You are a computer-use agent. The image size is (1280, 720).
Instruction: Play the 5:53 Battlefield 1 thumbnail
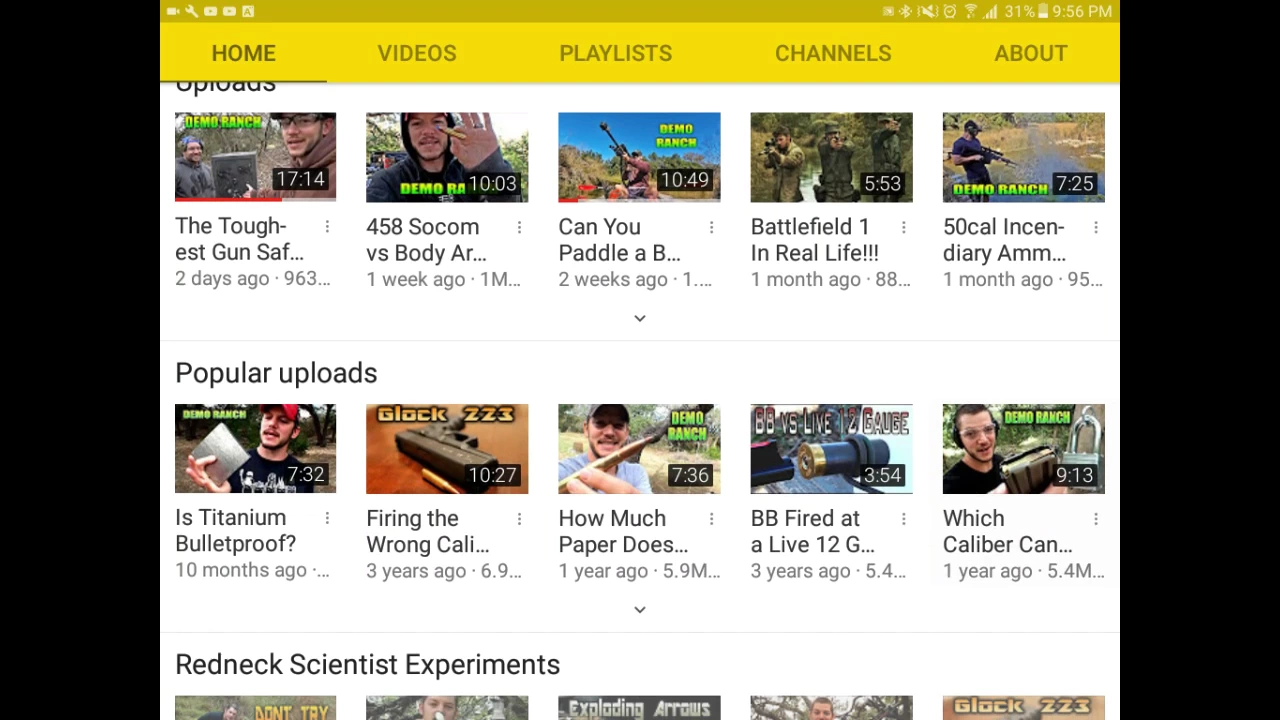pyautogui.click(x=831, y=157)
